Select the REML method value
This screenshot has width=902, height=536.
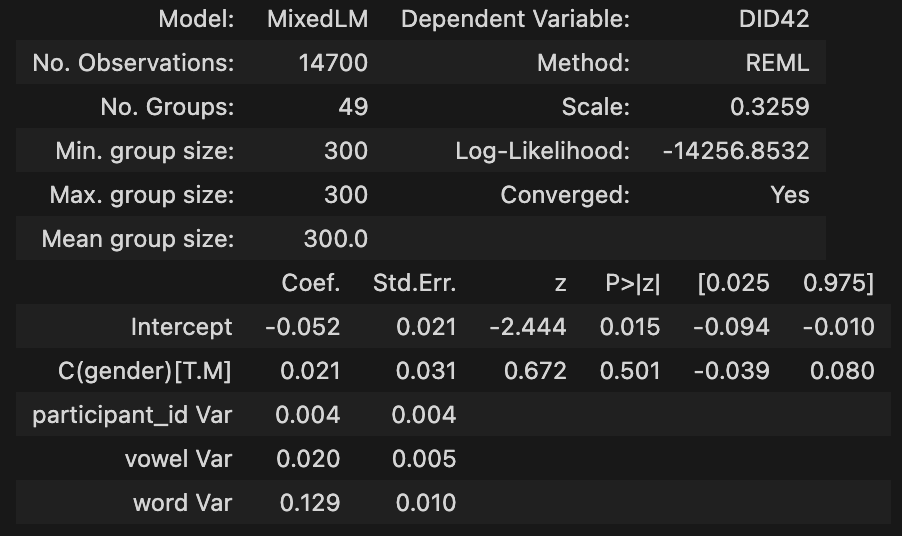pyautogui.click(x=777, y=63)
